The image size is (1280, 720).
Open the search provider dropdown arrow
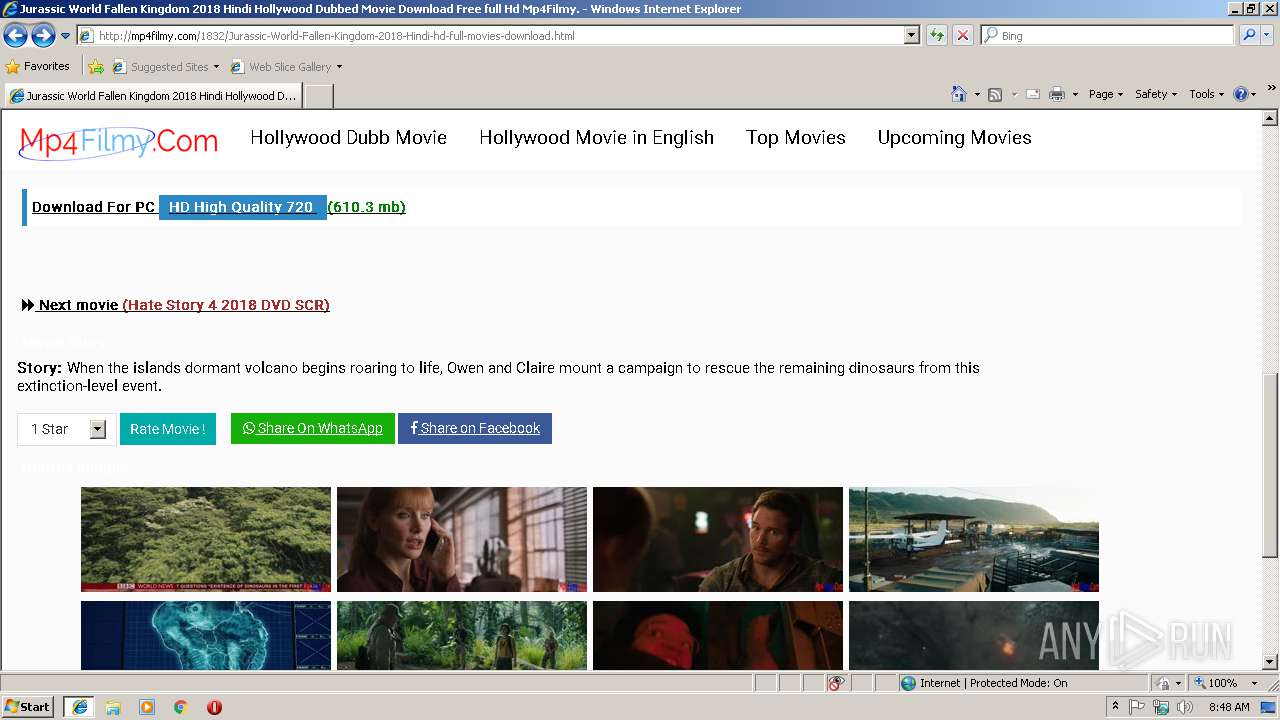tap(1267, 36)
